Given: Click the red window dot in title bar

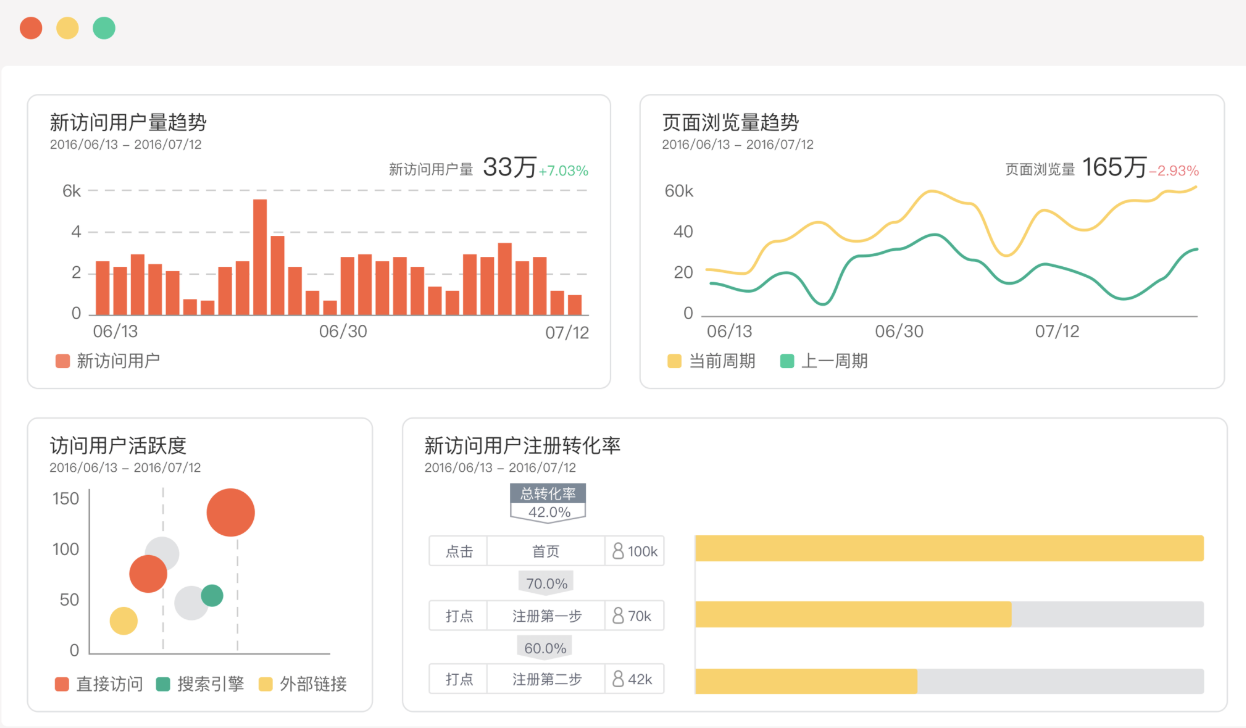Looking at the screenshot, I should coord(31,28).
